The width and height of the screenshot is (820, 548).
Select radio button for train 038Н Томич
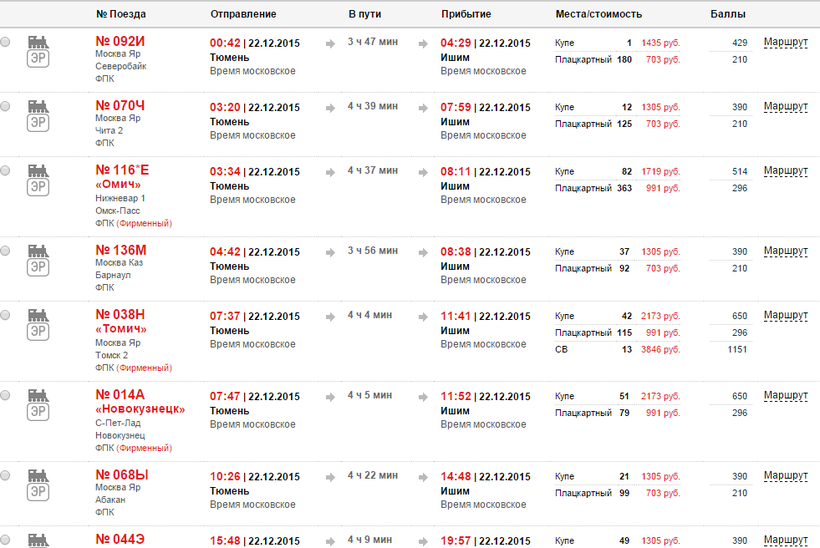coord(6,314)
